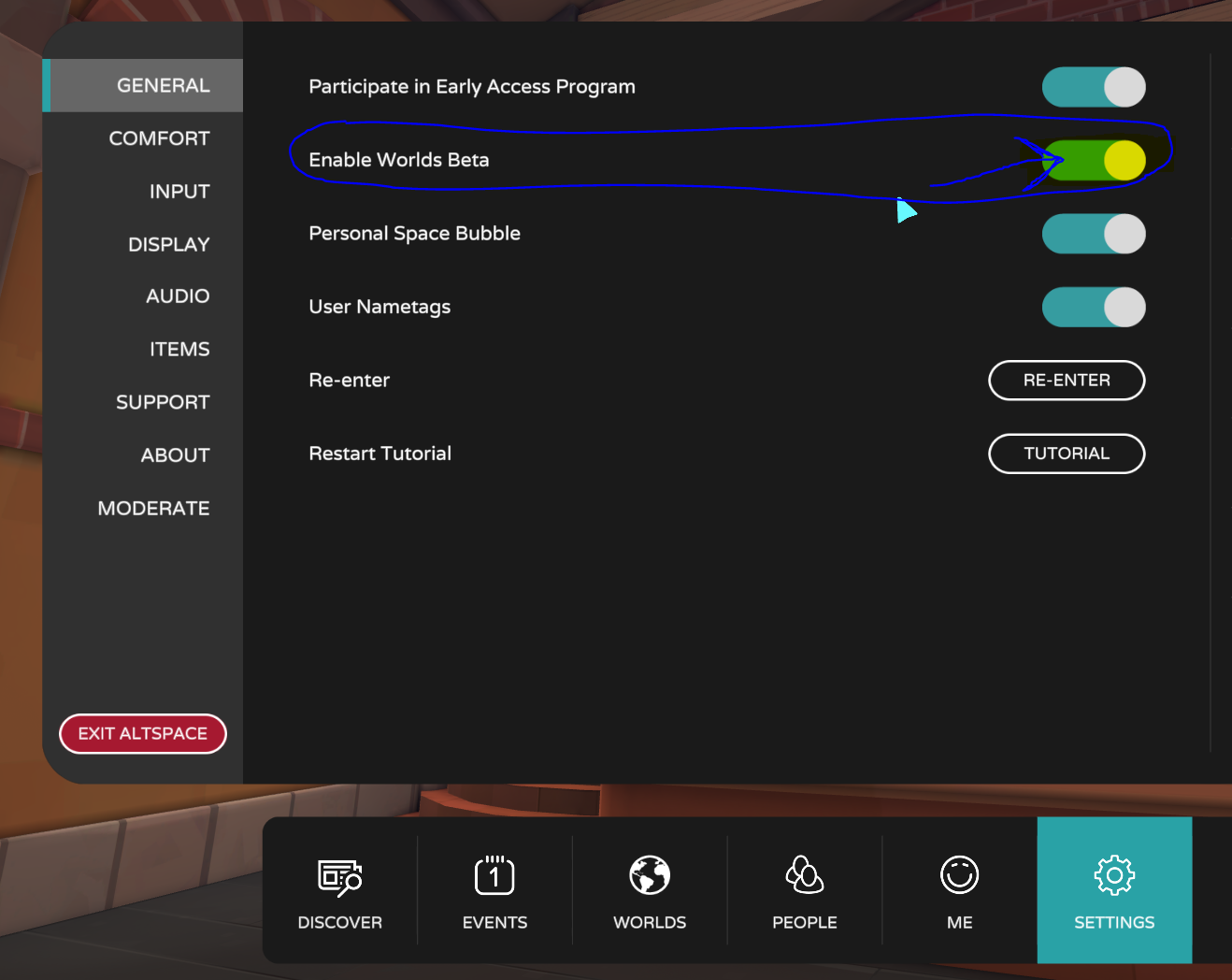Switch to the Comfort settings tab
Screen dimensions: 1232x980
(159, 138)
